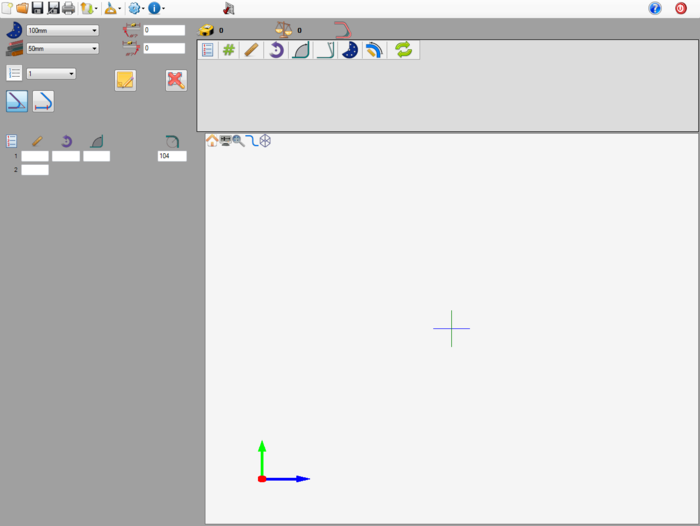
Task: Select the dimensioned bend mode toggle
Action: (x=43, y=101)
